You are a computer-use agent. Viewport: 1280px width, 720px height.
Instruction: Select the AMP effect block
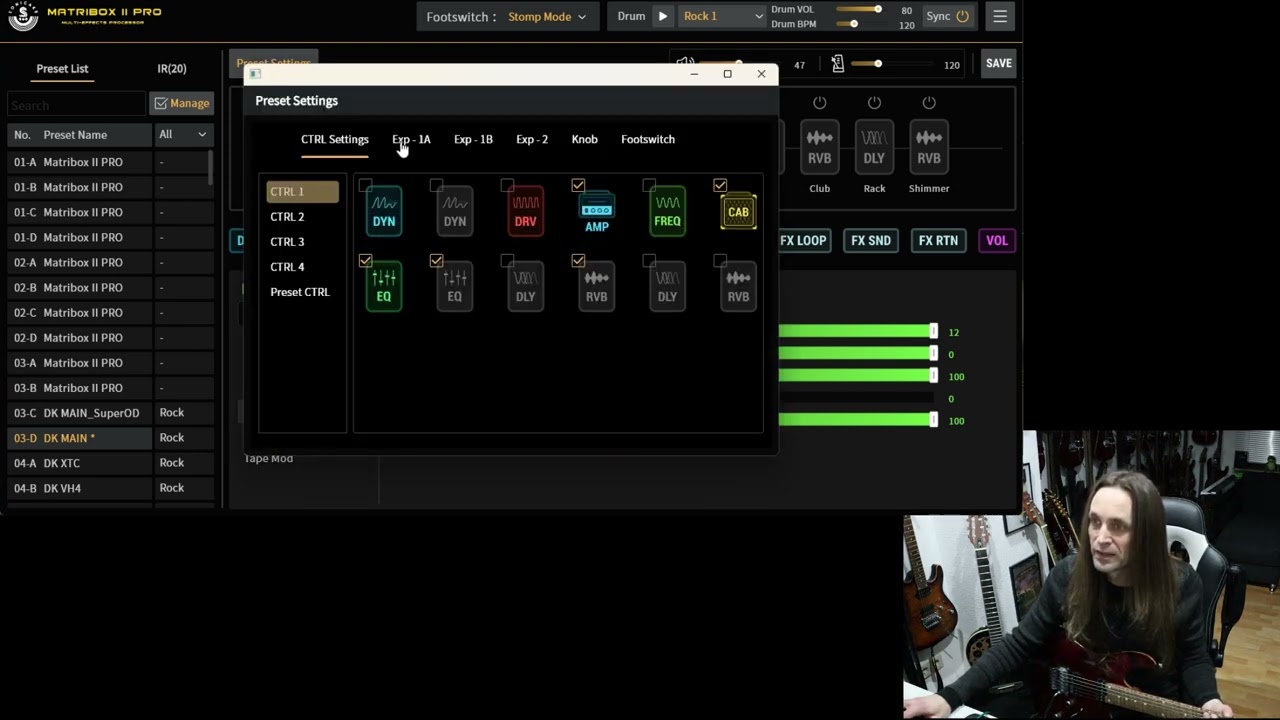pos(597,214)
